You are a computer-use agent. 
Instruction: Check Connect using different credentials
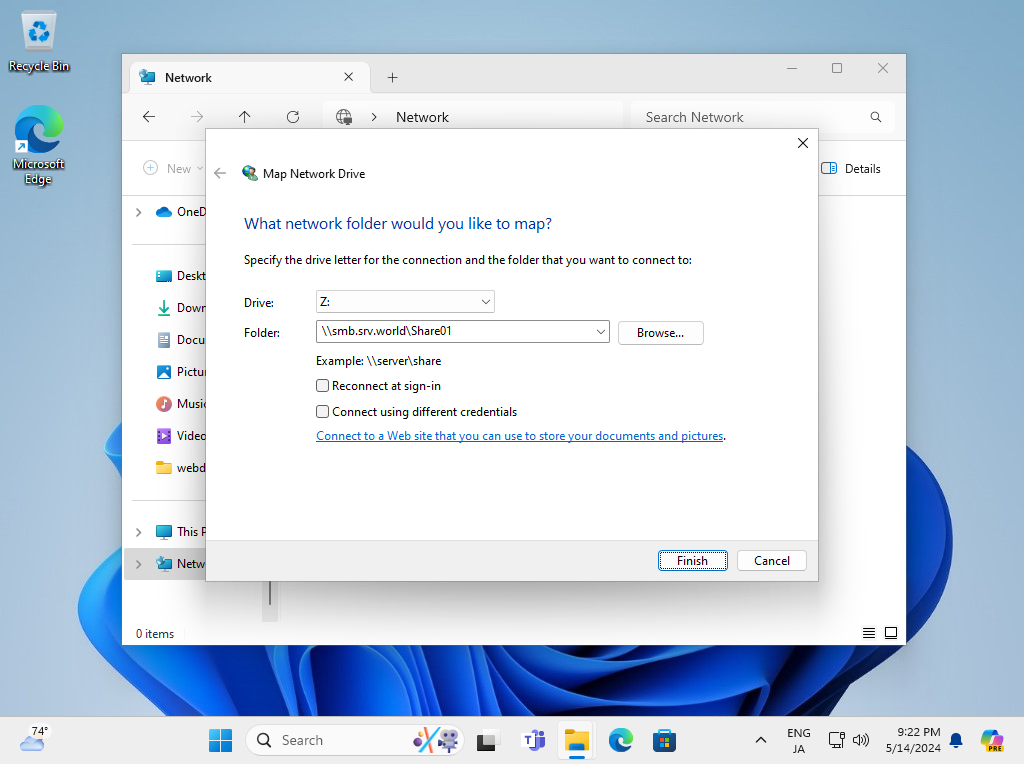(323, 412)
